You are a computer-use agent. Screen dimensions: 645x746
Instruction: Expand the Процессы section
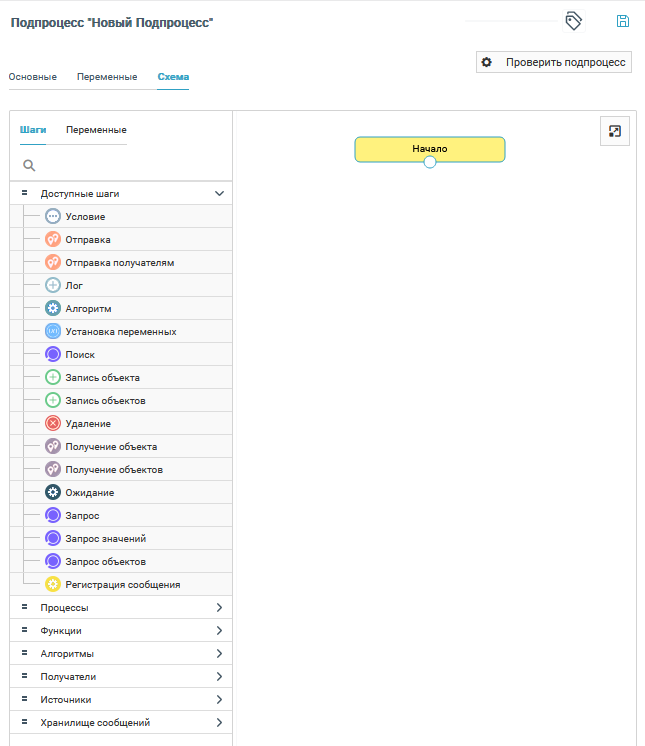coord(219,607)
